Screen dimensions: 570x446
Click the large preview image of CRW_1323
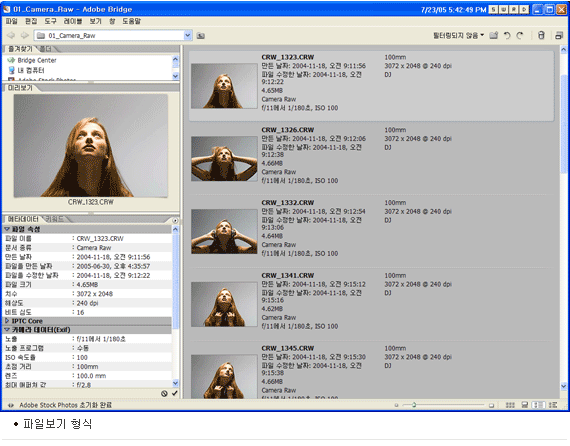coord(91,146)
